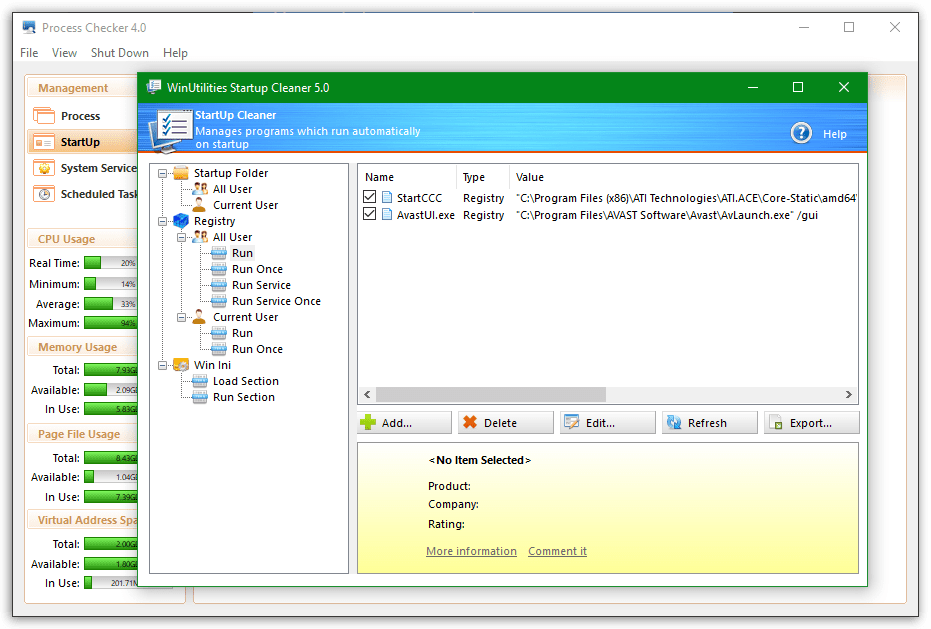Open the Comment it link
This screenshot has width=931, height=629.
558,551
